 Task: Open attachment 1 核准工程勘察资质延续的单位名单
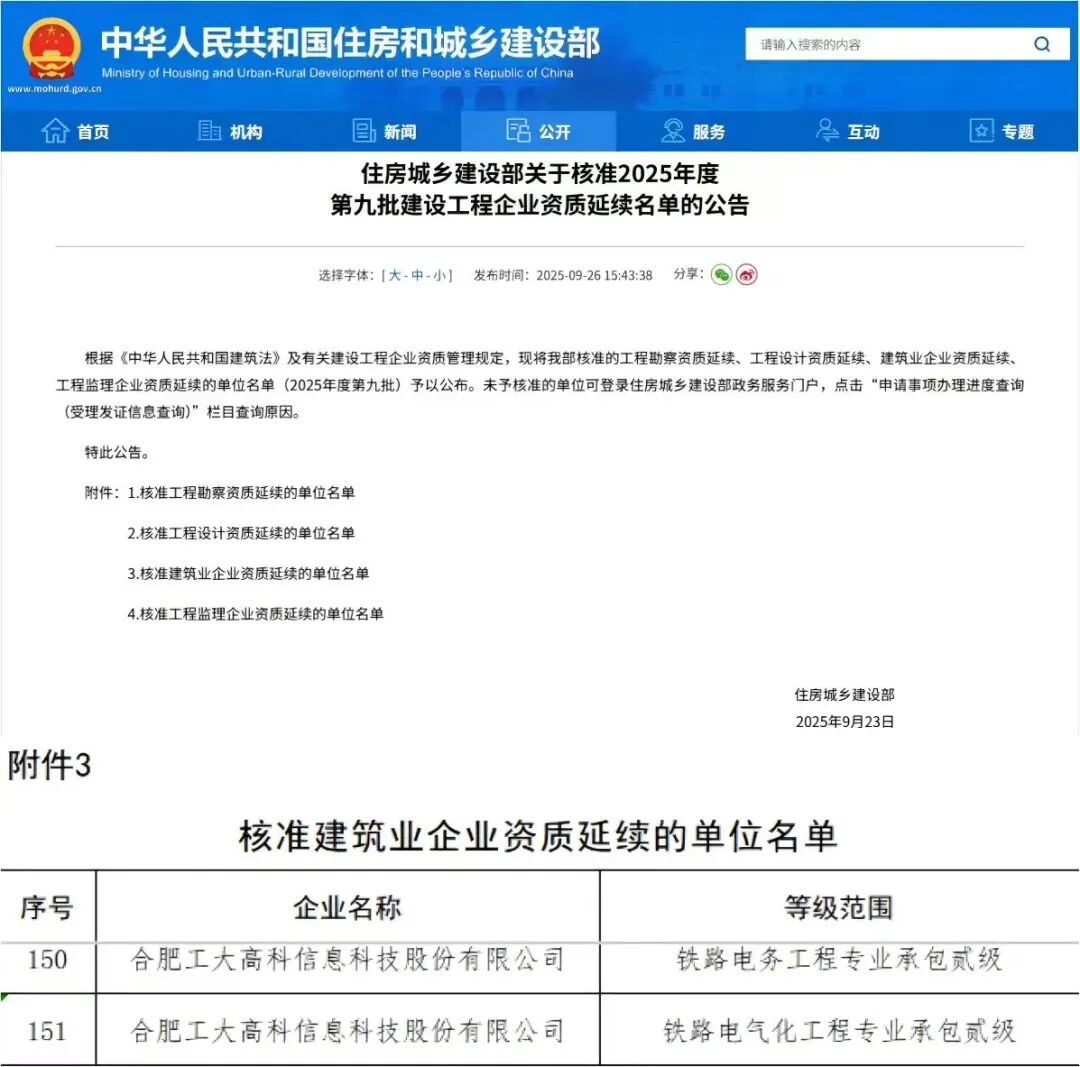[x=241, y=493]
